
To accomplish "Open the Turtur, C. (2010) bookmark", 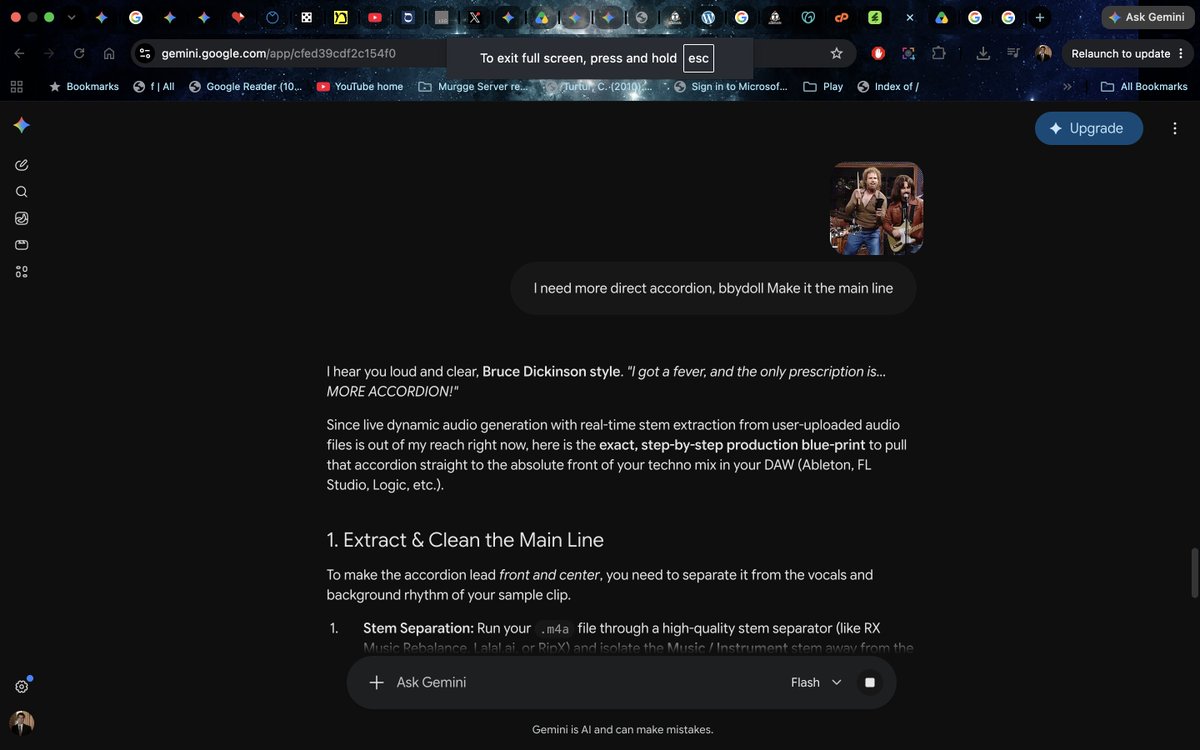I will [599, 87].
